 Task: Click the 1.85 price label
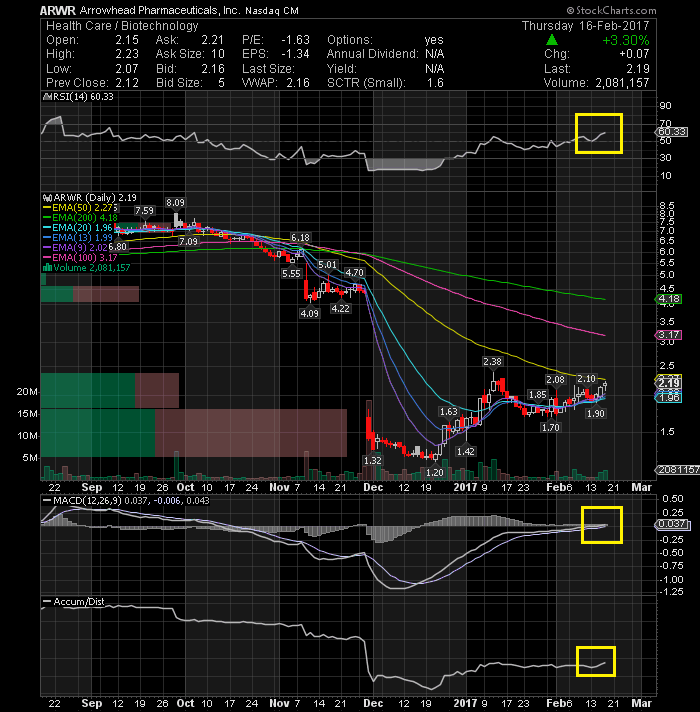click(537, 395)
